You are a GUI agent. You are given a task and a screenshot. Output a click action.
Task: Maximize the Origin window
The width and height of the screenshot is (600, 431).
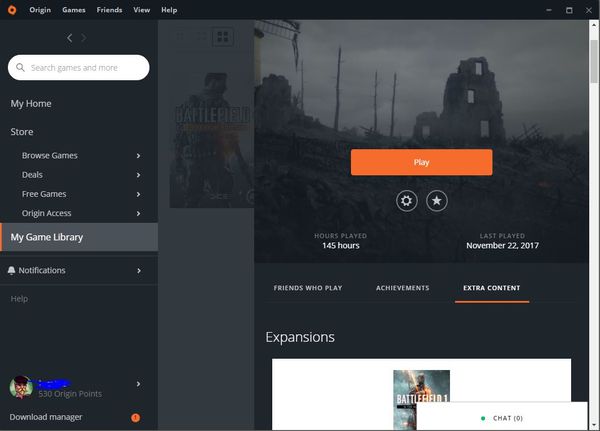(569, 10)
